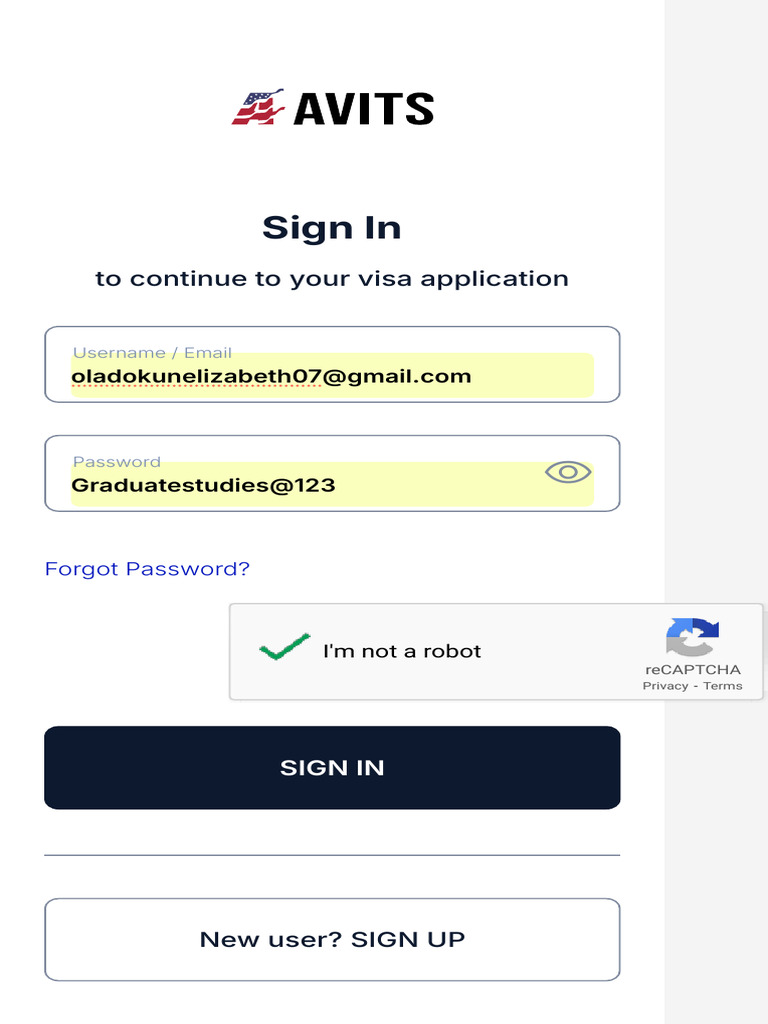Click the reCAPTCHA brand text

tap(693, 669)
